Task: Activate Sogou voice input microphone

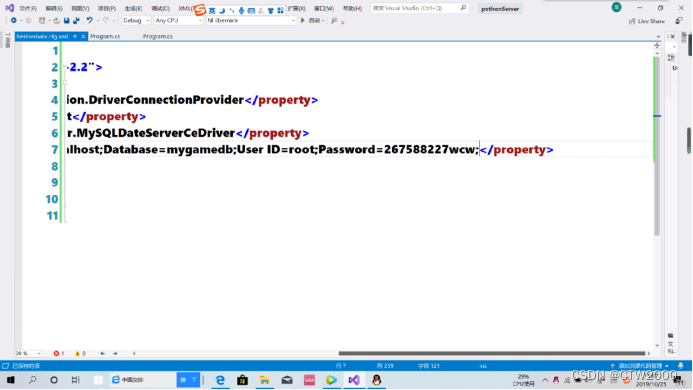Action: pos(241,10)
